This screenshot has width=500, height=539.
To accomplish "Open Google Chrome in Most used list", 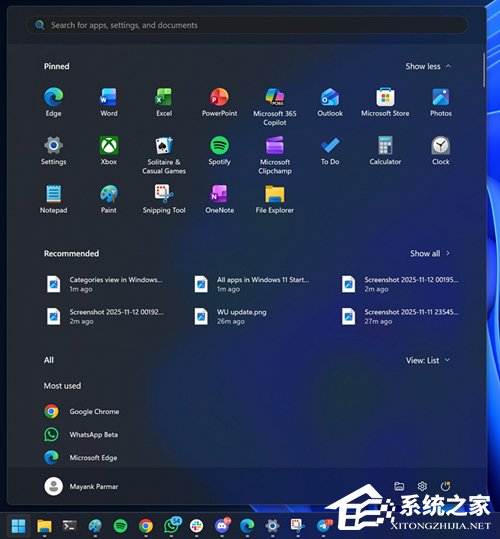I will pos(81,411).
